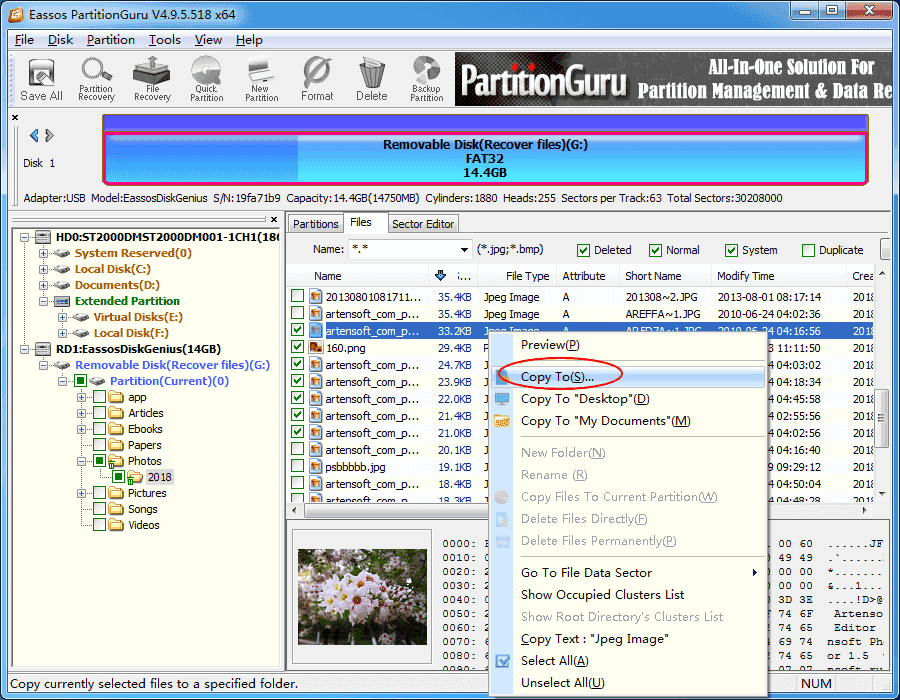Click the Select All check icon in menu
This screenshot has height=700, width=900.
coord(502,661)
